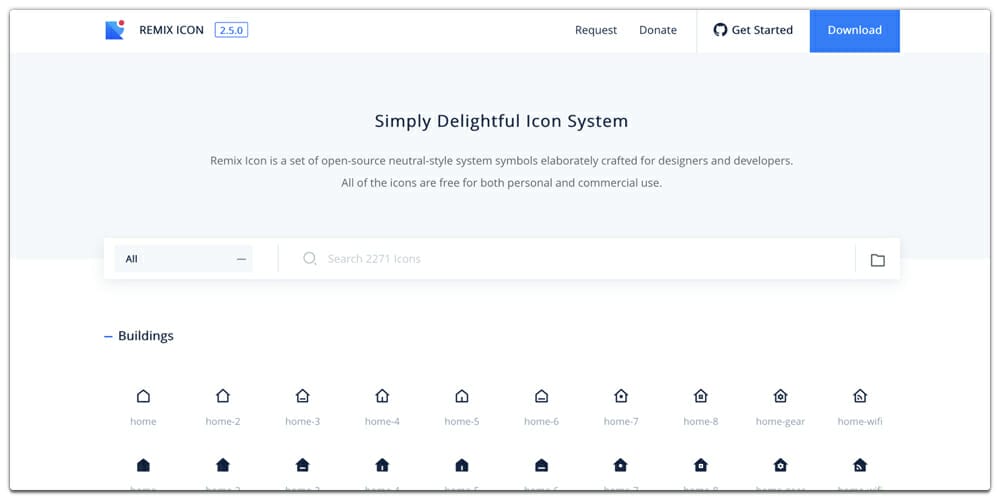
Task: Open the All category dropdown
Action: pyautogui.click(x=184, y=259)
